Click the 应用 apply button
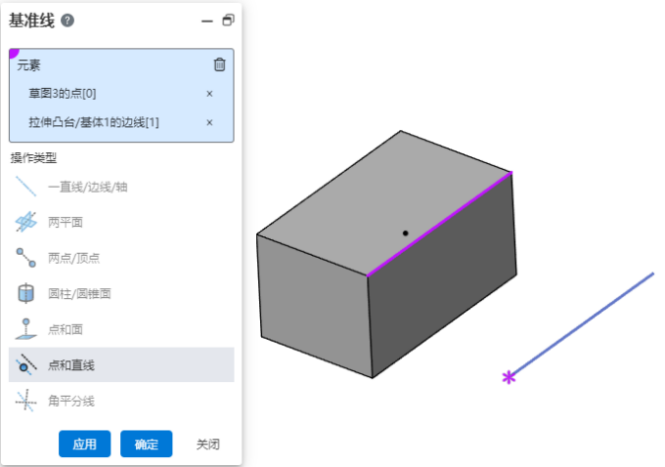 (x=84, y=444)
